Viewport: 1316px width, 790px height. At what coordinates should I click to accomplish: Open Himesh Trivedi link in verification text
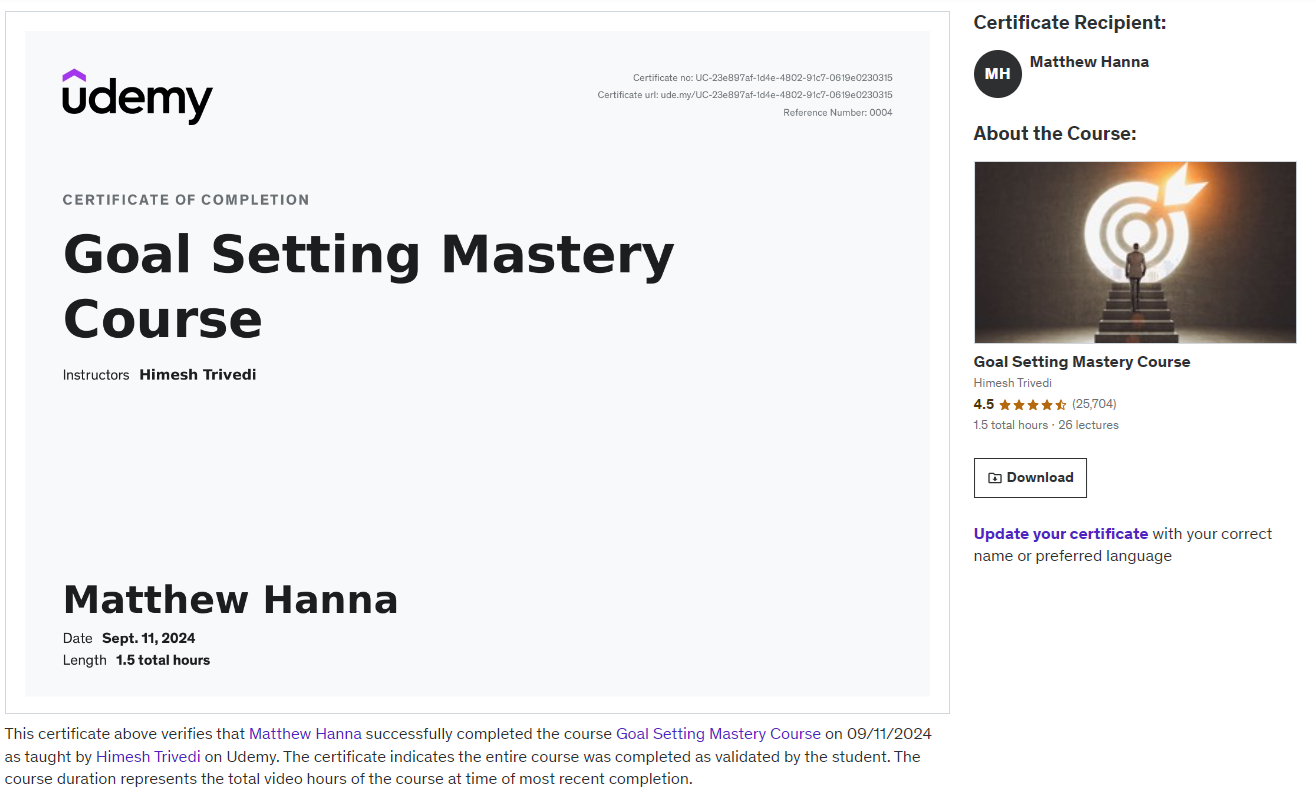point(148,757)
